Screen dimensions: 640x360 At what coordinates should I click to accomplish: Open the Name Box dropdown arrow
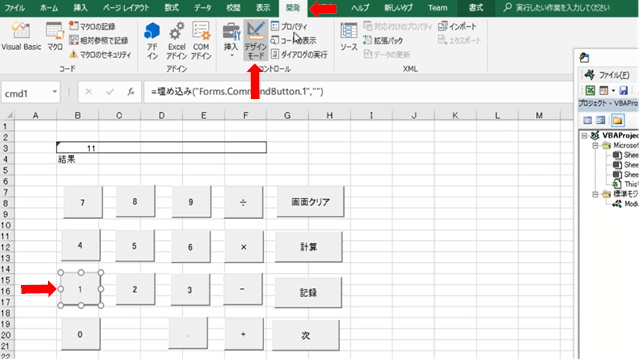(x=55, y=92)
